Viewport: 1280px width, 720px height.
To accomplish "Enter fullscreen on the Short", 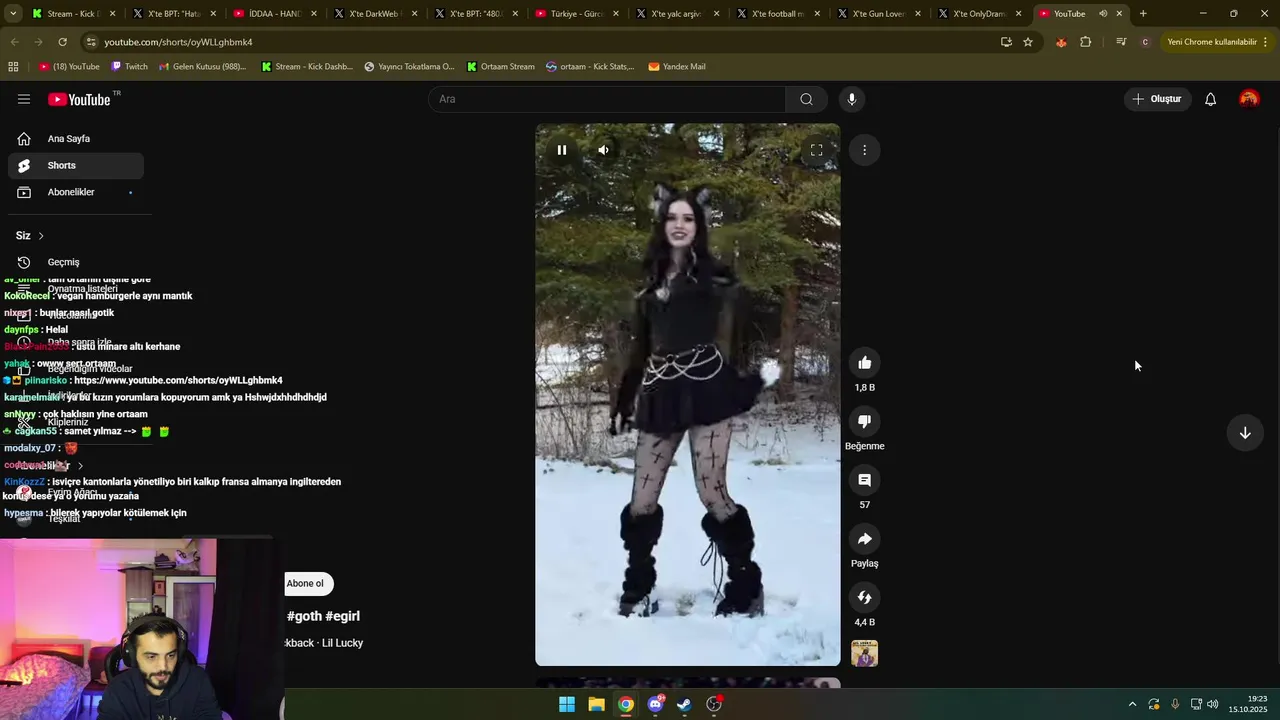I will (x=816, y=150).
